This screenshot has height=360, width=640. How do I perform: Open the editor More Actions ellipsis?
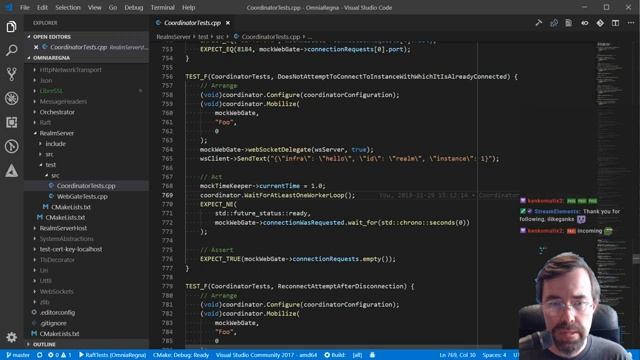point(631,23)
